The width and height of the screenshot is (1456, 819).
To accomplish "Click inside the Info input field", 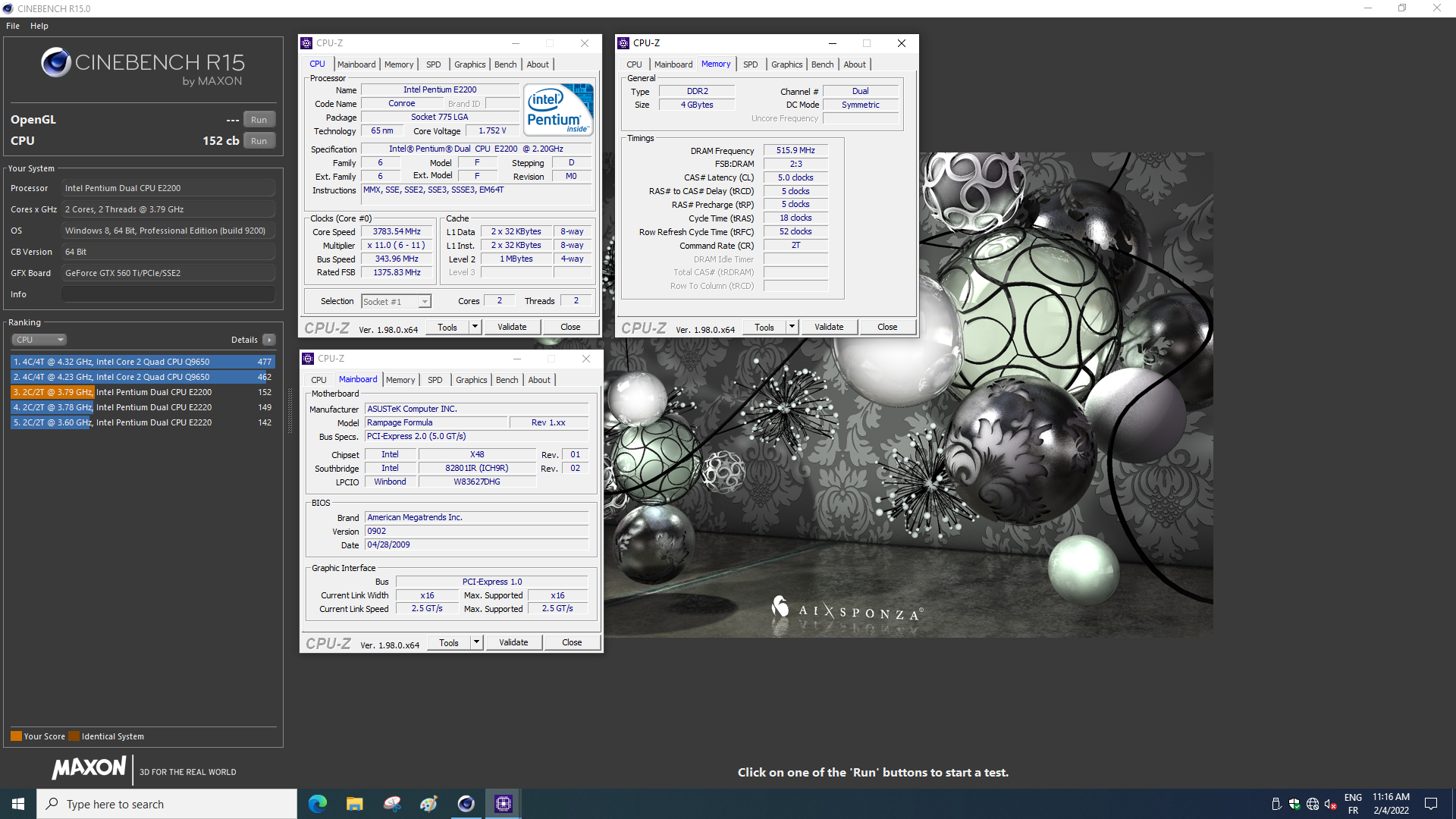I will pyautogui.click(x=168, y=294).
